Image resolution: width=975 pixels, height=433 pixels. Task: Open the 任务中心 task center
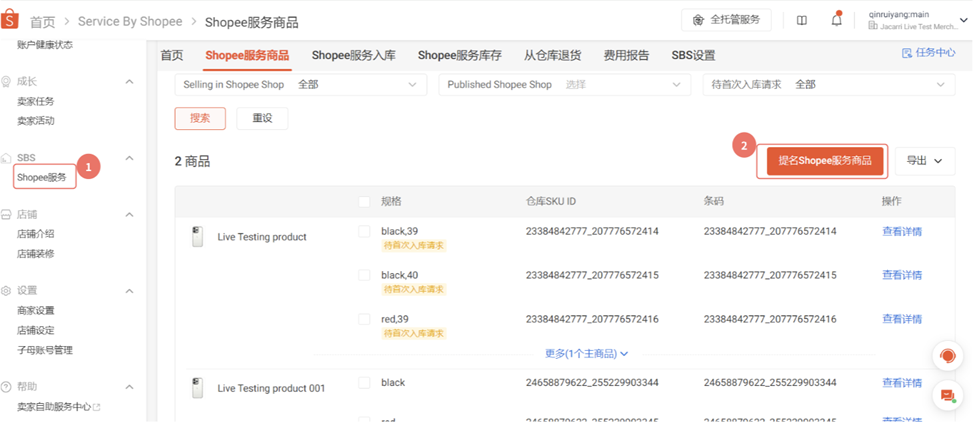(928, 54)
